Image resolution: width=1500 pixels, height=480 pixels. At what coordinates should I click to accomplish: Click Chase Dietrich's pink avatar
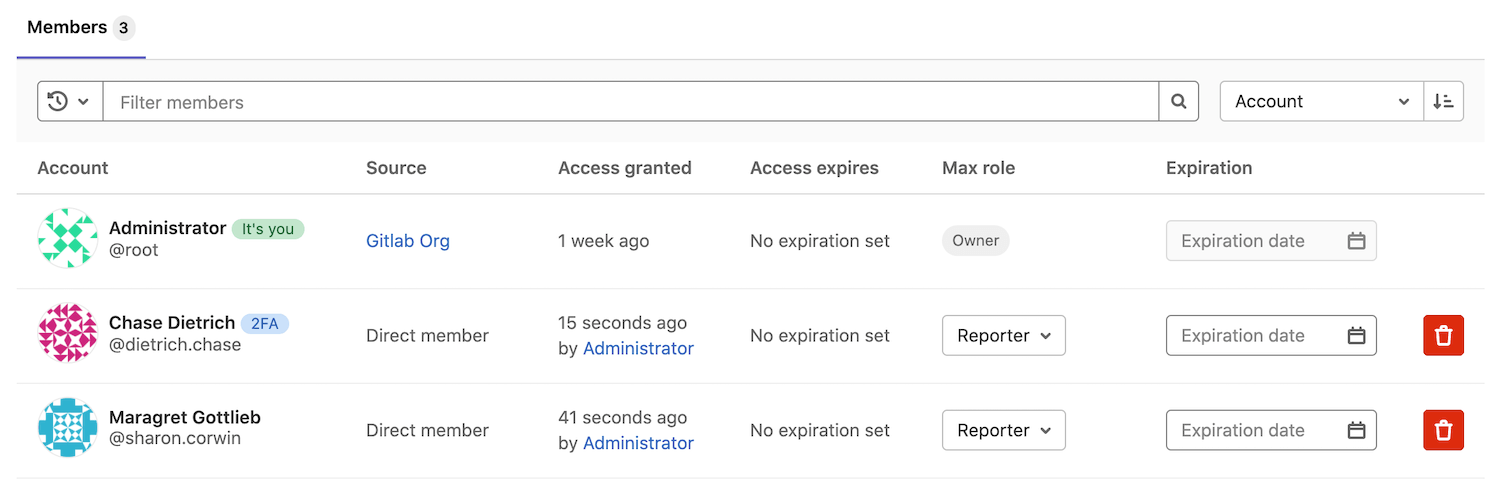(67, 333)
